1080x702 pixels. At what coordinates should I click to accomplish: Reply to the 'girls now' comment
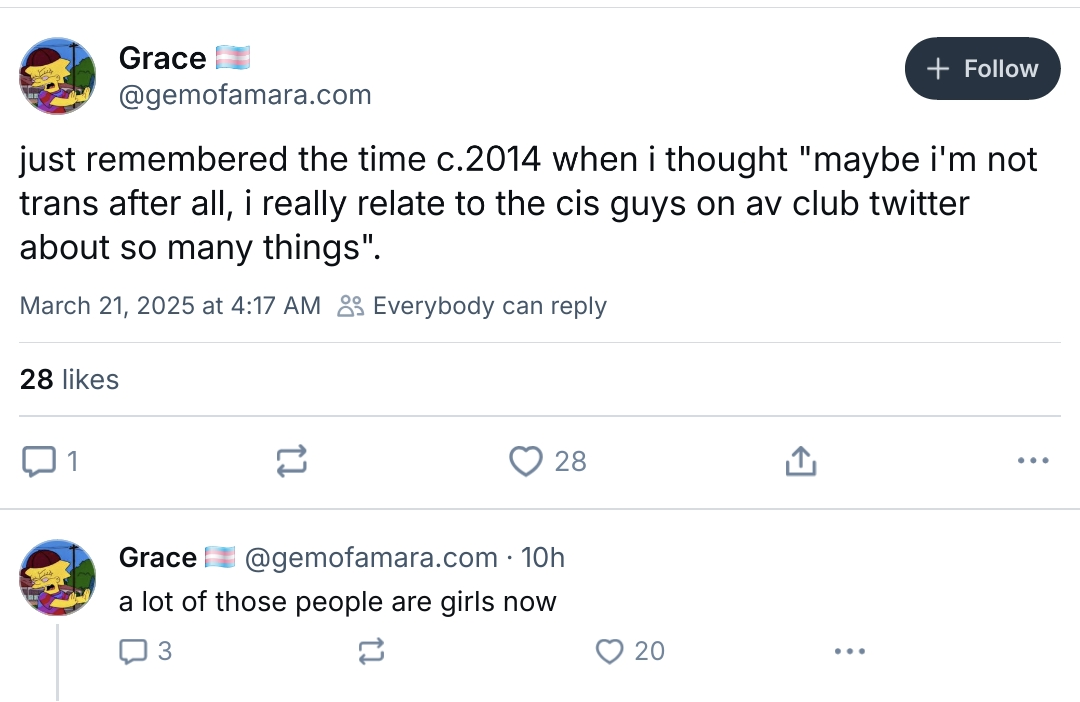coord(133,651)
